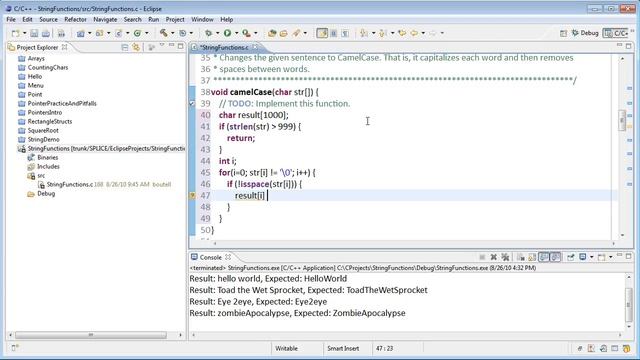
Task: Maximize the Console view
Action: (x=629, y=256)
